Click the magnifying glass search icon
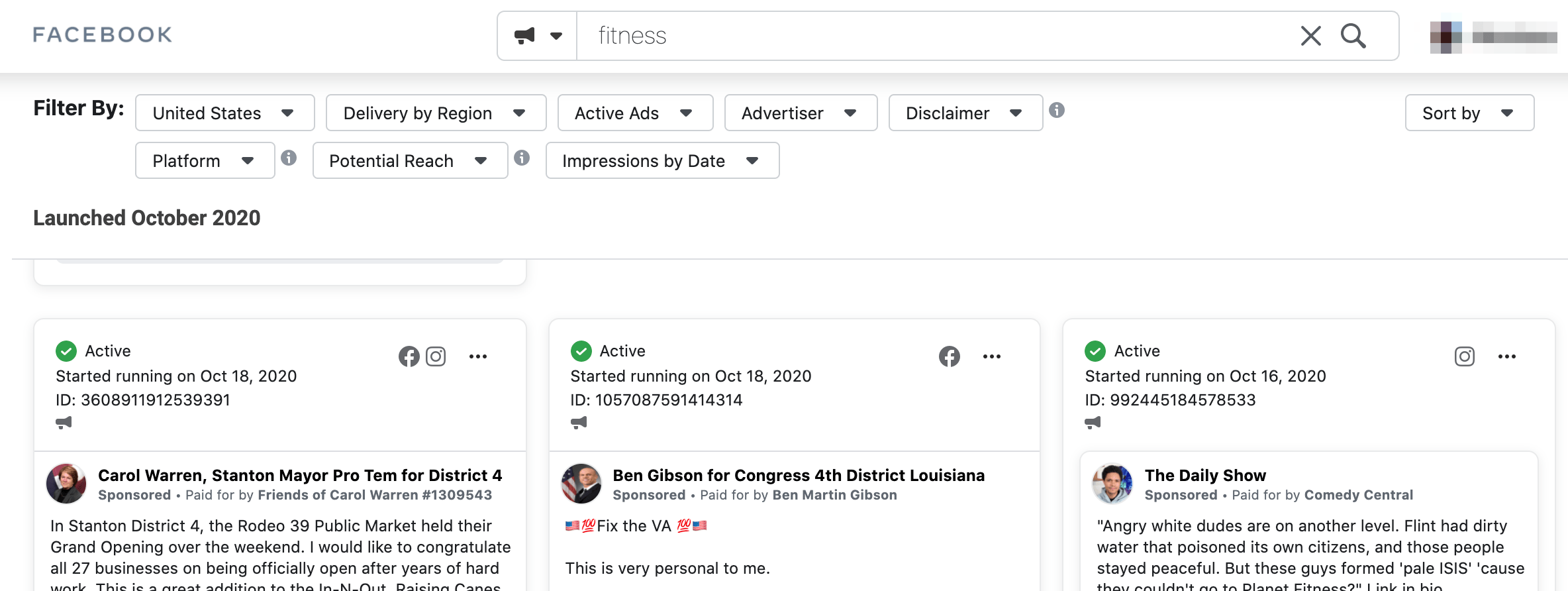The image size is (1568, 591). click(x=1353, y=36)
